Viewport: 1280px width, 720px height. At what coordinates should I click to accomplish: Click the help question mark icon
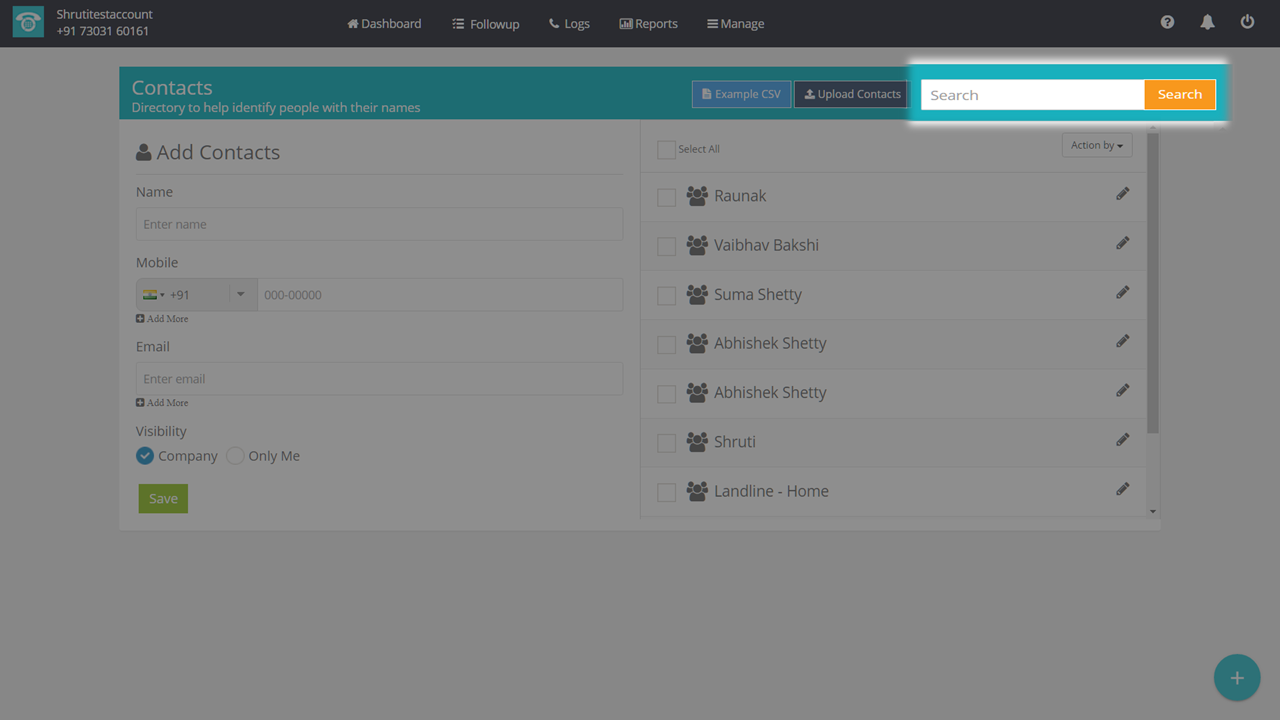(1167, 22)
